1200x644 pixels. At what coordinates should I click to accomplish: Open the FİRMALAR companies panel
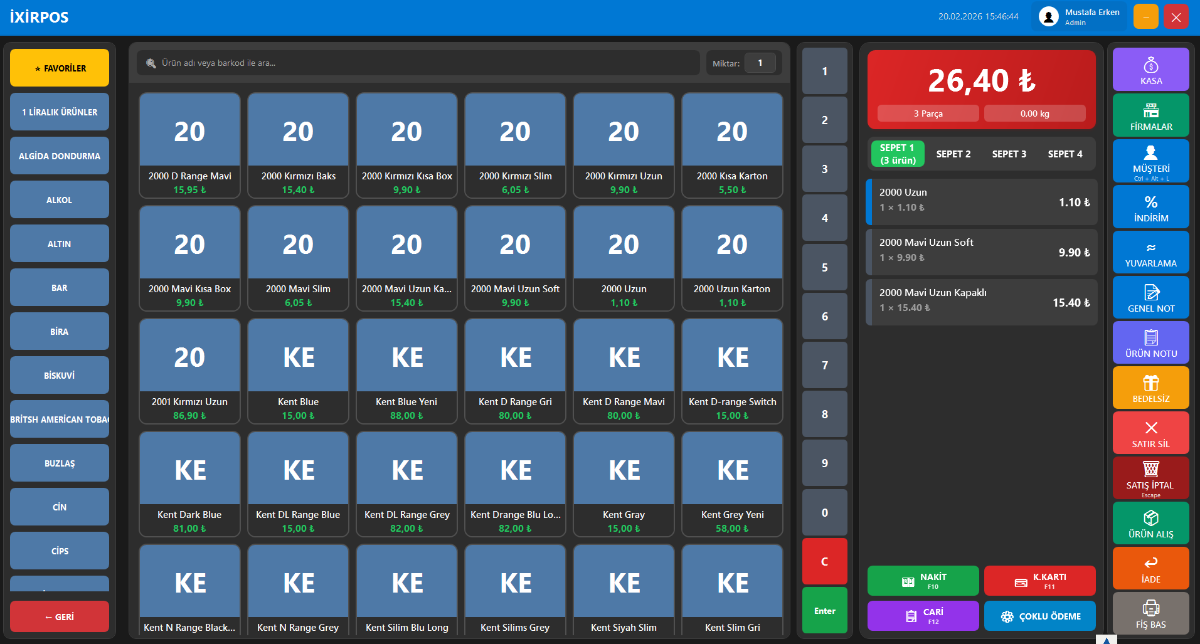tap(1150, 115)
